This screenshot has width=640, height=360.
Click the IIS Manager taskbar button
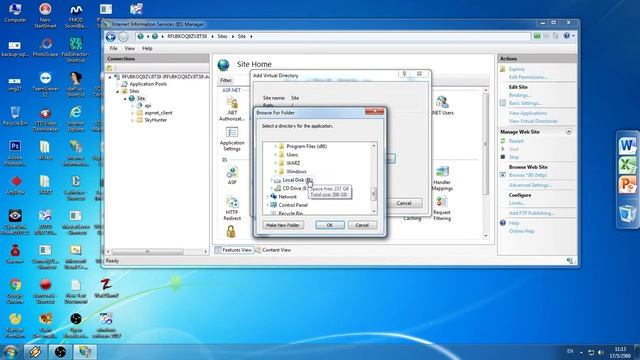coord(85,352)
